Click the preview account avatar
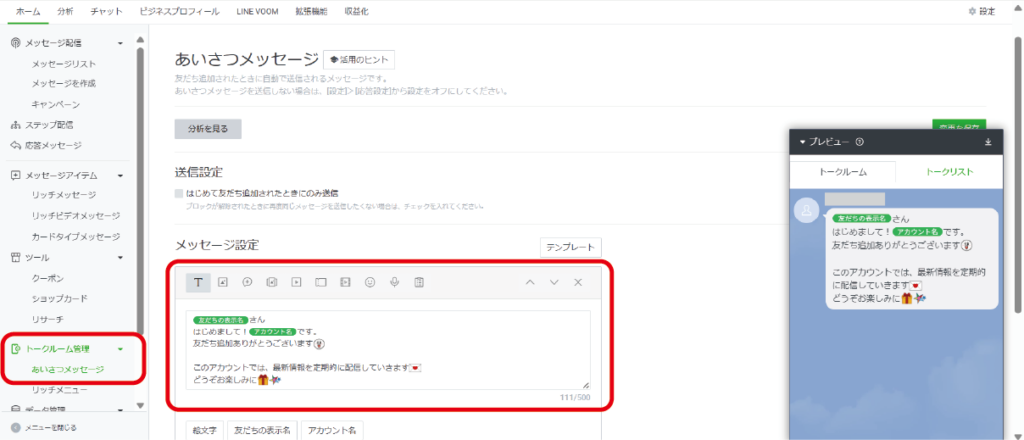The width and height of the screenshot is (1024, 440). click(x=807, y=210)
